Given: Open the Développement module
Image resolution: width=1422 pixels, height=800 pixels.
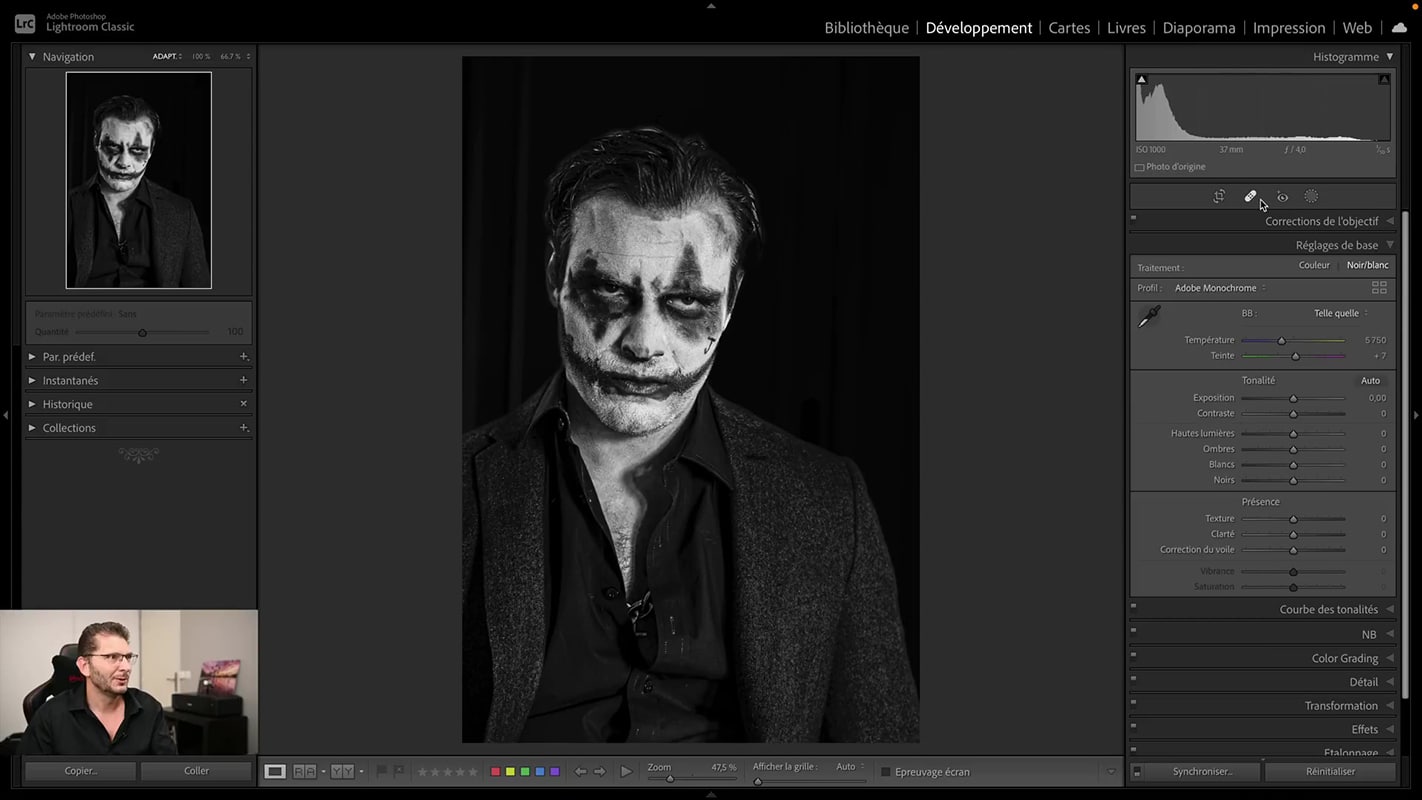Looking at the screenshot, I should 979,28.
